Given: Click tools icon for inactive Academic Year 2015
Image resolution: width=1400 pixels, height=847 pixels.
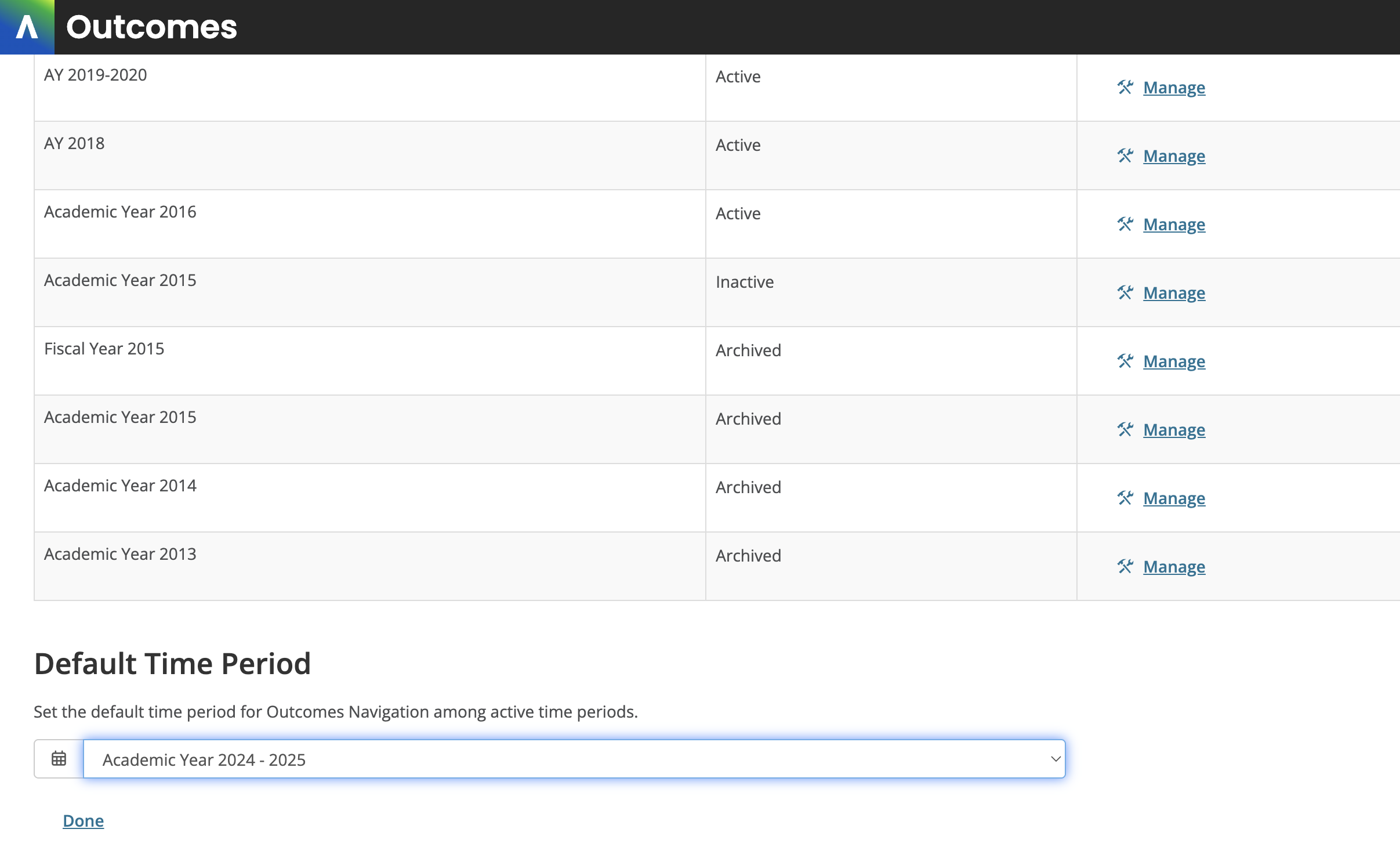Looking at the screenshot, I should coord(1125,293).
